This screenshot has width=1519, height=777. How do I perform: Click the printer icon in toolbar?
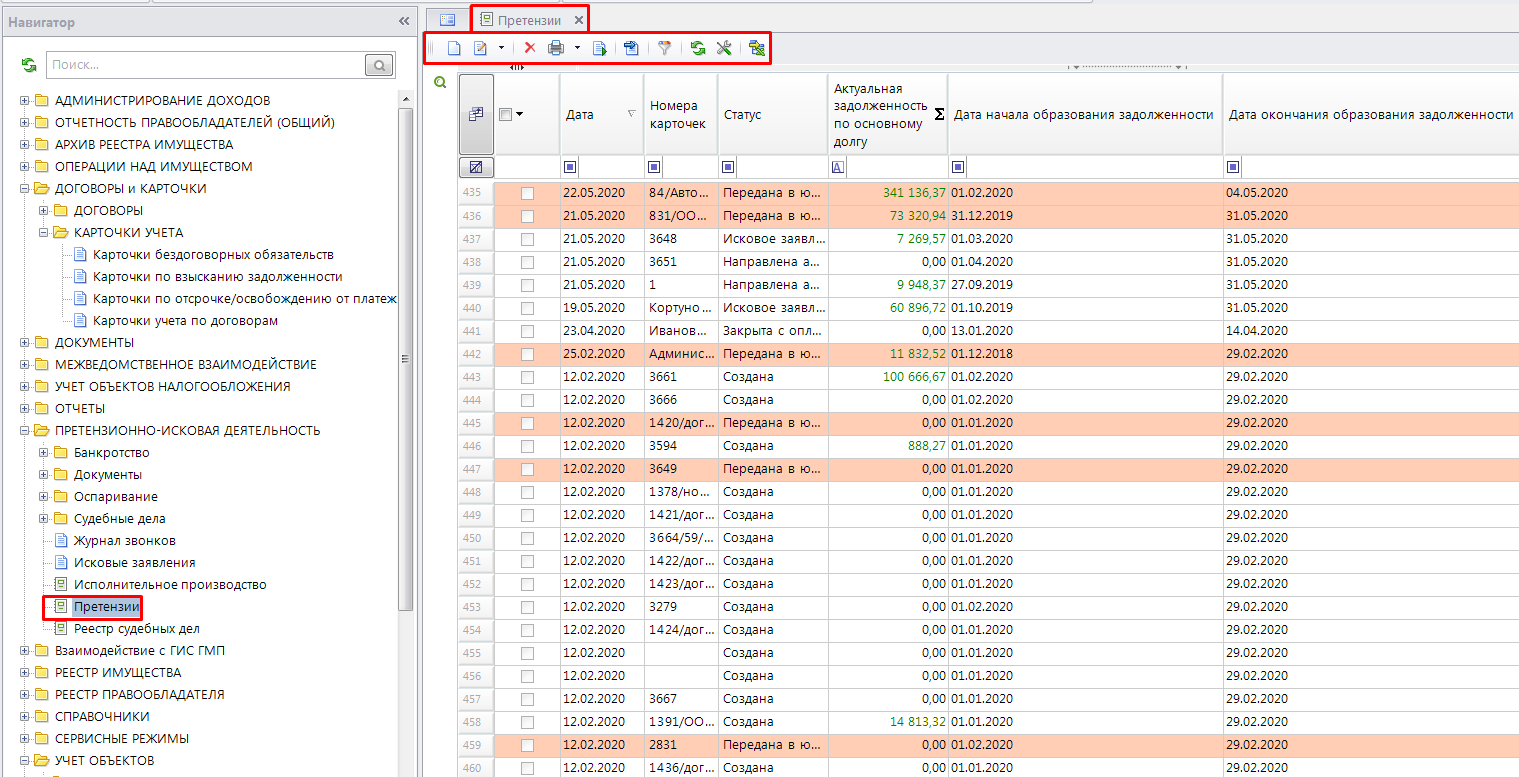tap(556, 48)
